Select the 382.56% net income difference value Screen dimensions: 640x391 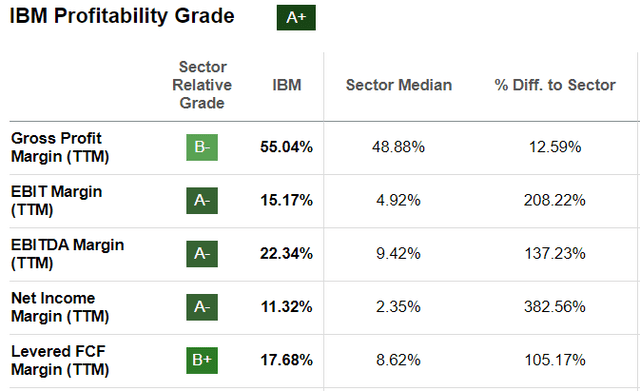point(555,307)
